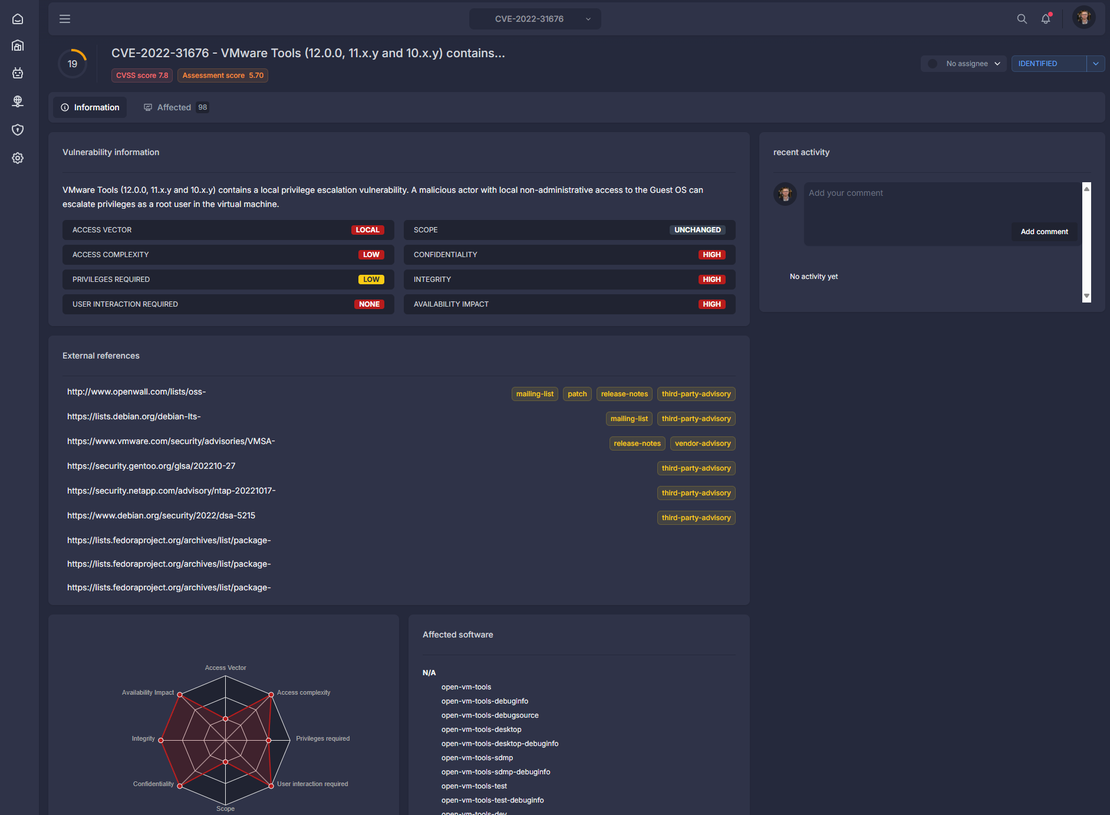Click the home icon in sidebar
This screenshot has height=815, width=1110.
(18, 19)
